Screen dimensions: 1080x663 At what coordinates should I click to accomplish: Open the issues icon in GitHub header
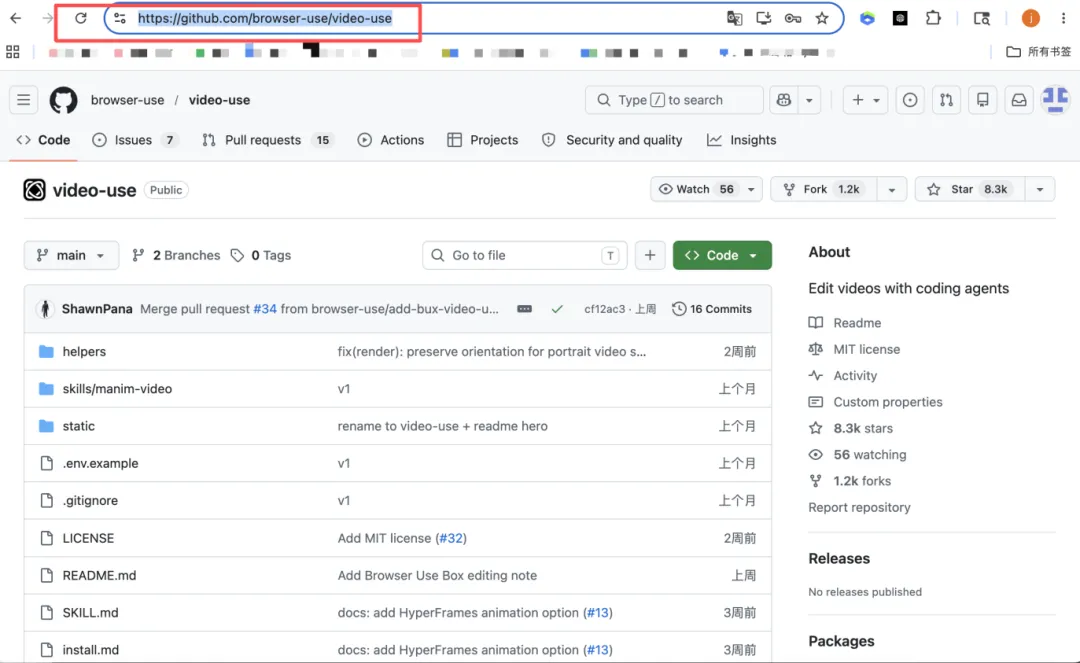pyautogui.click(x=910, y=100)
